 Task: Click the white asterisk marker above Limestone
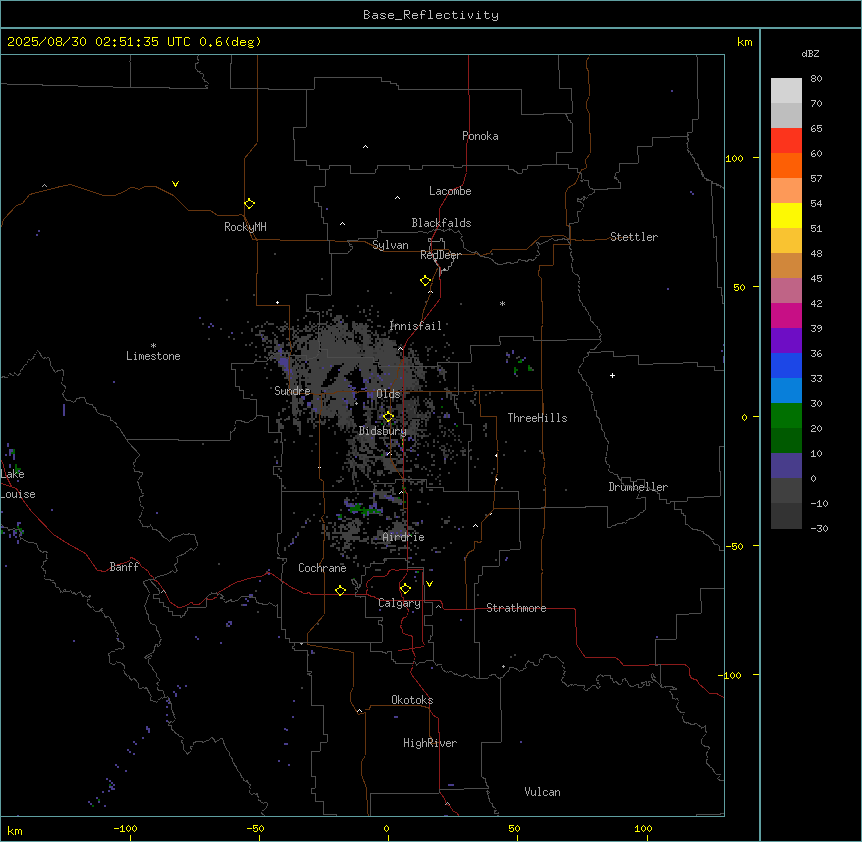point(153,346)
